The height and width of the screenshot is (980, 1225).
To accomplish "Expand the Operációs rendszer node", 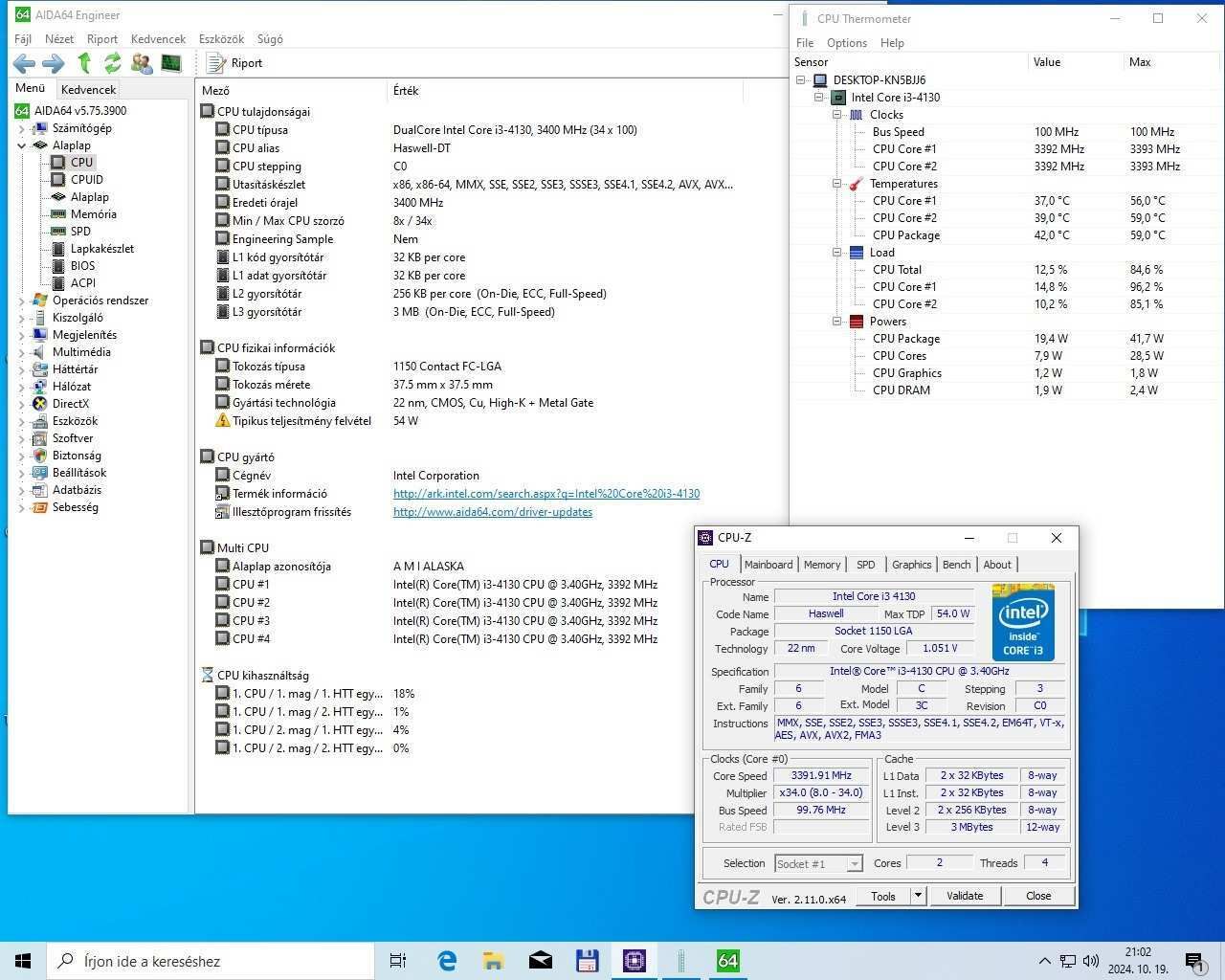I will coord(22,301).
